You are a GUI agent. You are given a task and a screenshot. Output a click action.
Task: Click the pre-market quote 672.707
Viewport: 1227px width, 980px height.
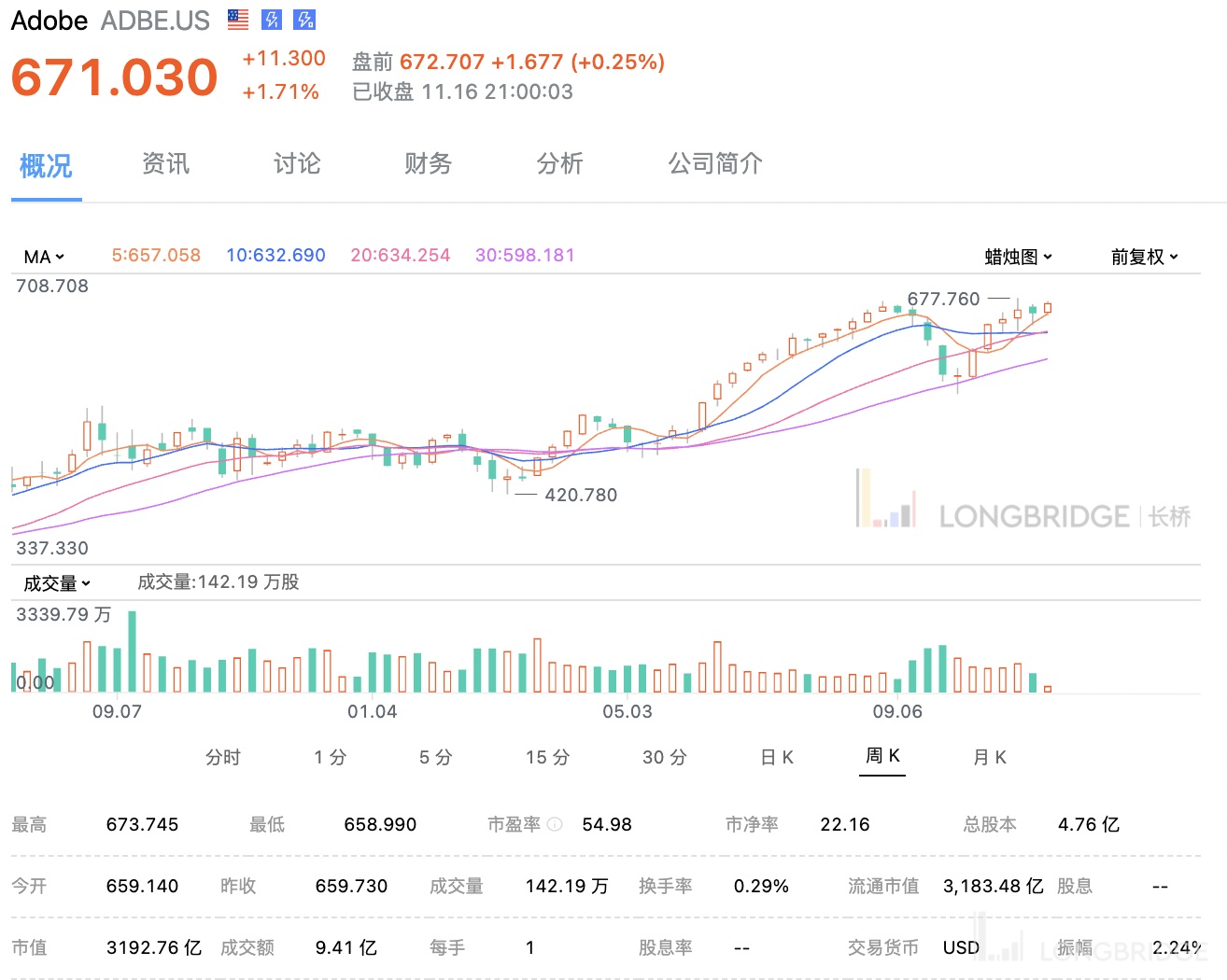tap(442, 62)
